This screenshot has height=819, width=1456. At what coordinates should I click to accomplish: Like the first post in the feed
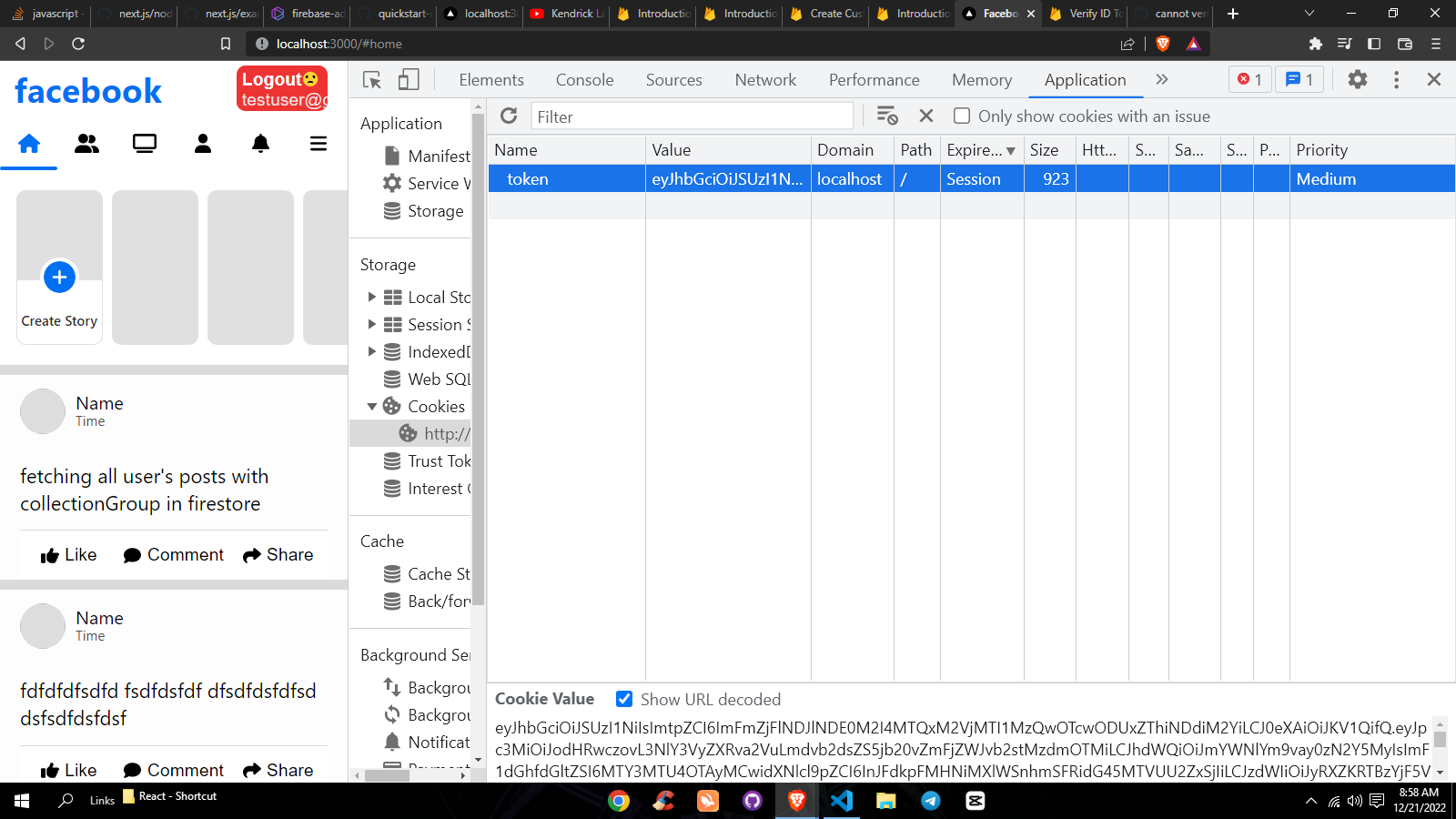coord(67,554)
